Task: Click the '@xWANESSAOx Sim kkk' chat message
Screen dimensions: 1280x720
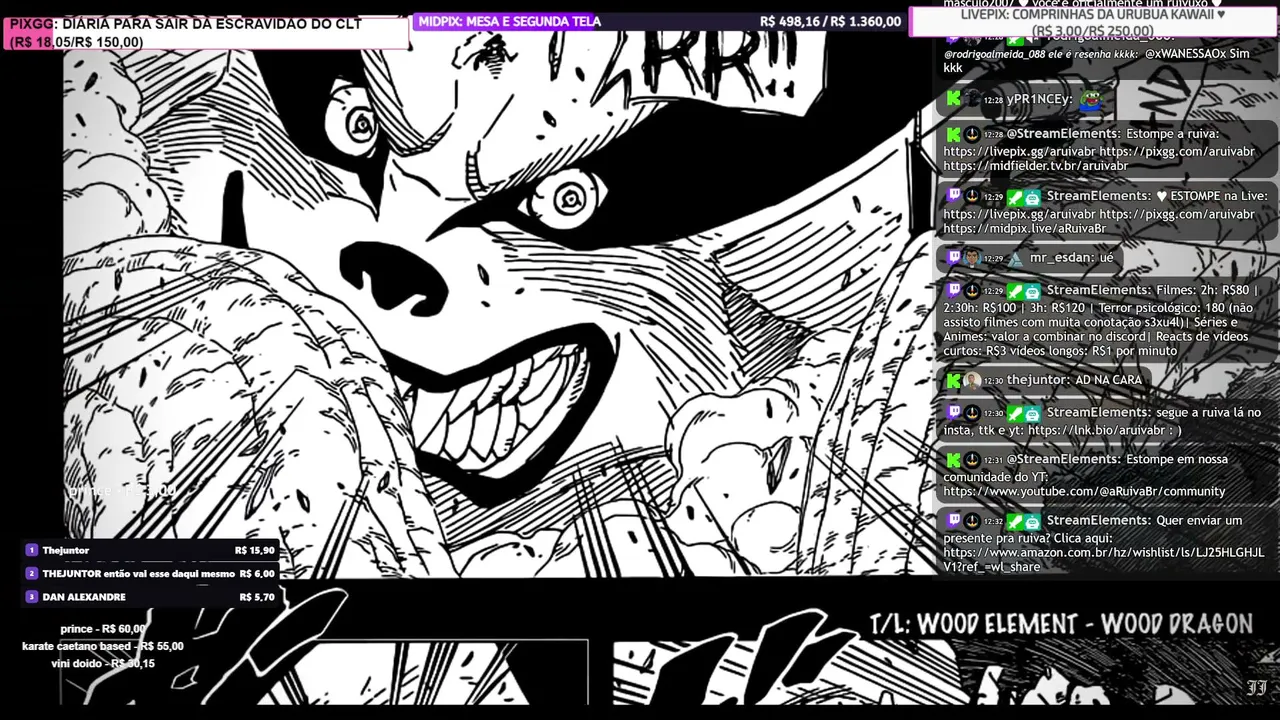Action: click(x=1097, y=60)
